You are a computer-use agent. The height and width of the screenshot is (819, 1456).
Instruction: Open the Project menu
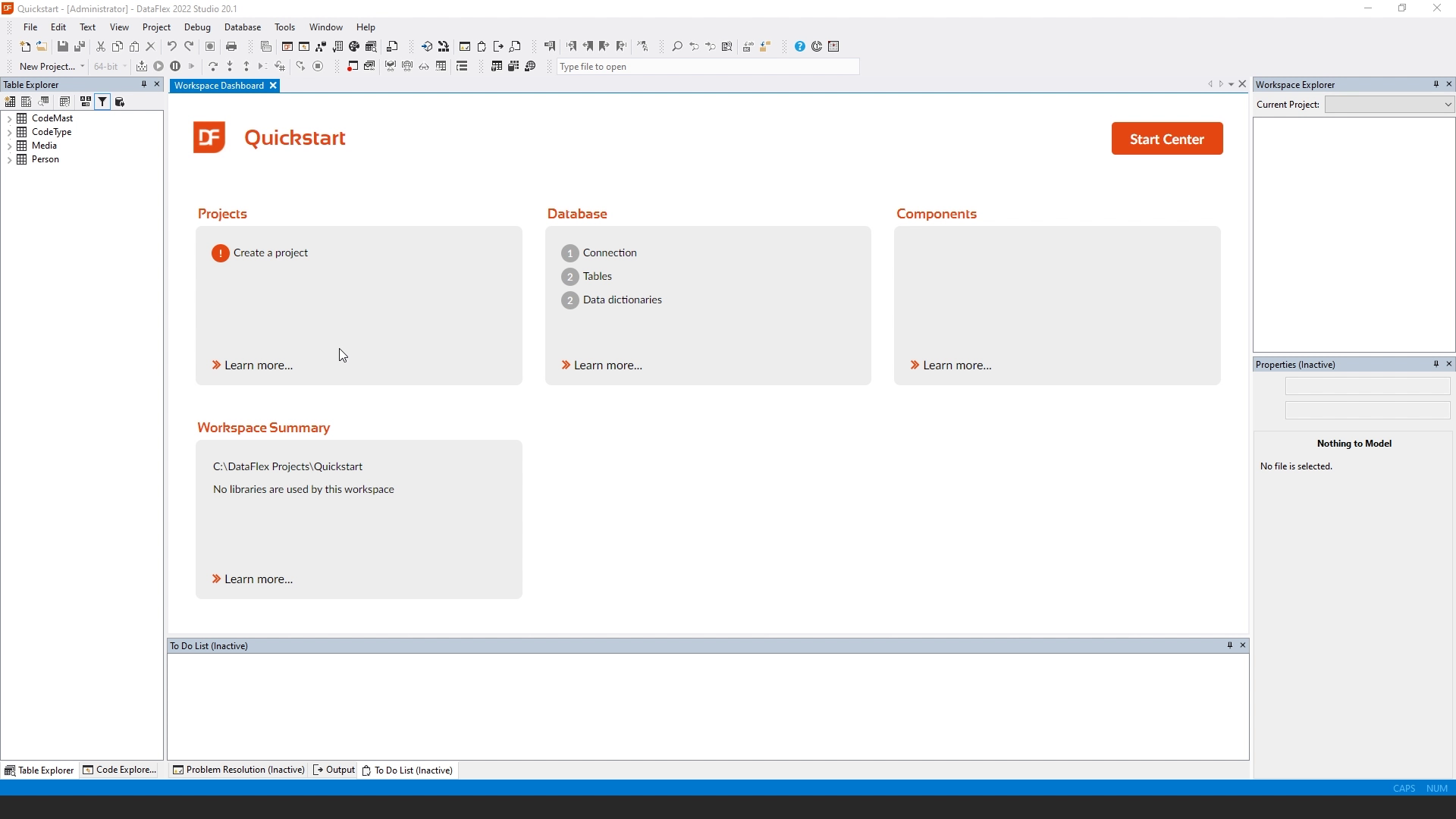pos(156,27)
